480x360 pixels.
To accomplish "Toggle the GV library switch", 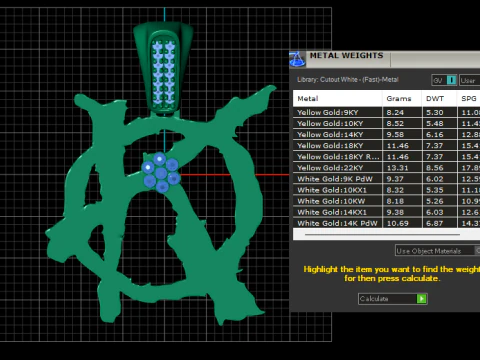I will (444, 80).
